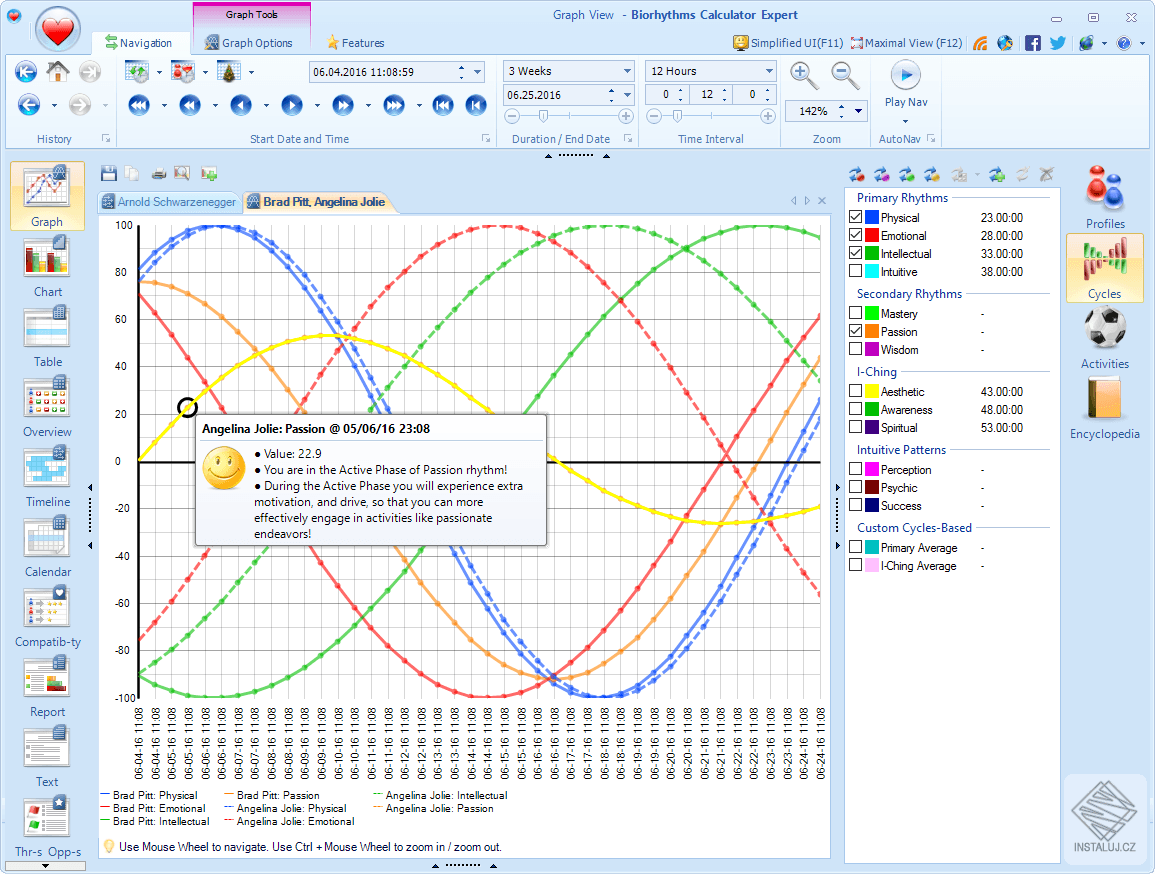Image resolution: width=1155 pixels, height=874 pixels.
Task: Enable the Aesthetic I-Ching checkbox
Action: click(x=855, y=391)
